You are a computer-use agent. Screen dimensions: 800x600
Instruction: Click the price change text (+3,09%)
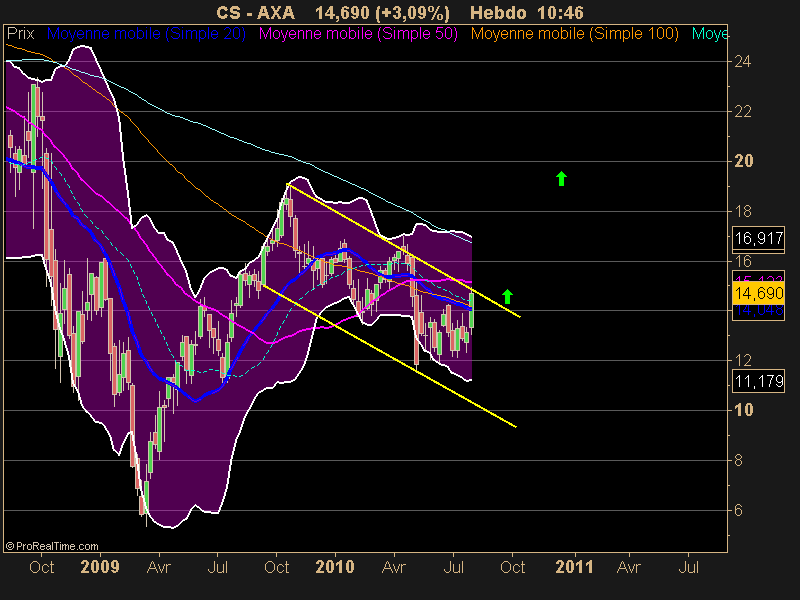pyautogui.click(x=412, y=13)
